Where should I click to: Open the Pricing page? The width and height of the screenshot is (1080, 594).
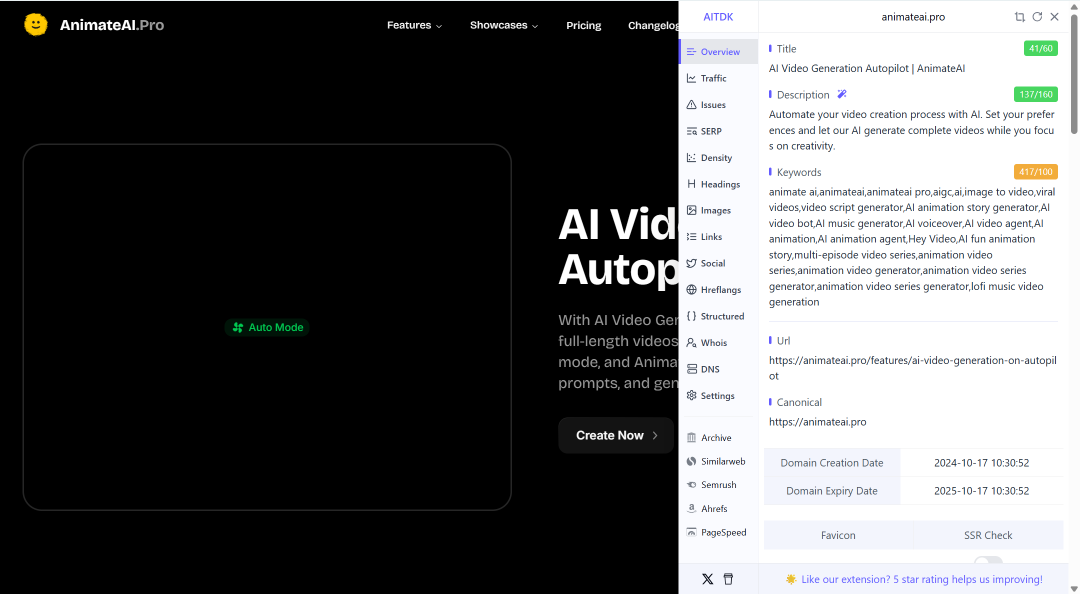(583, 25)
